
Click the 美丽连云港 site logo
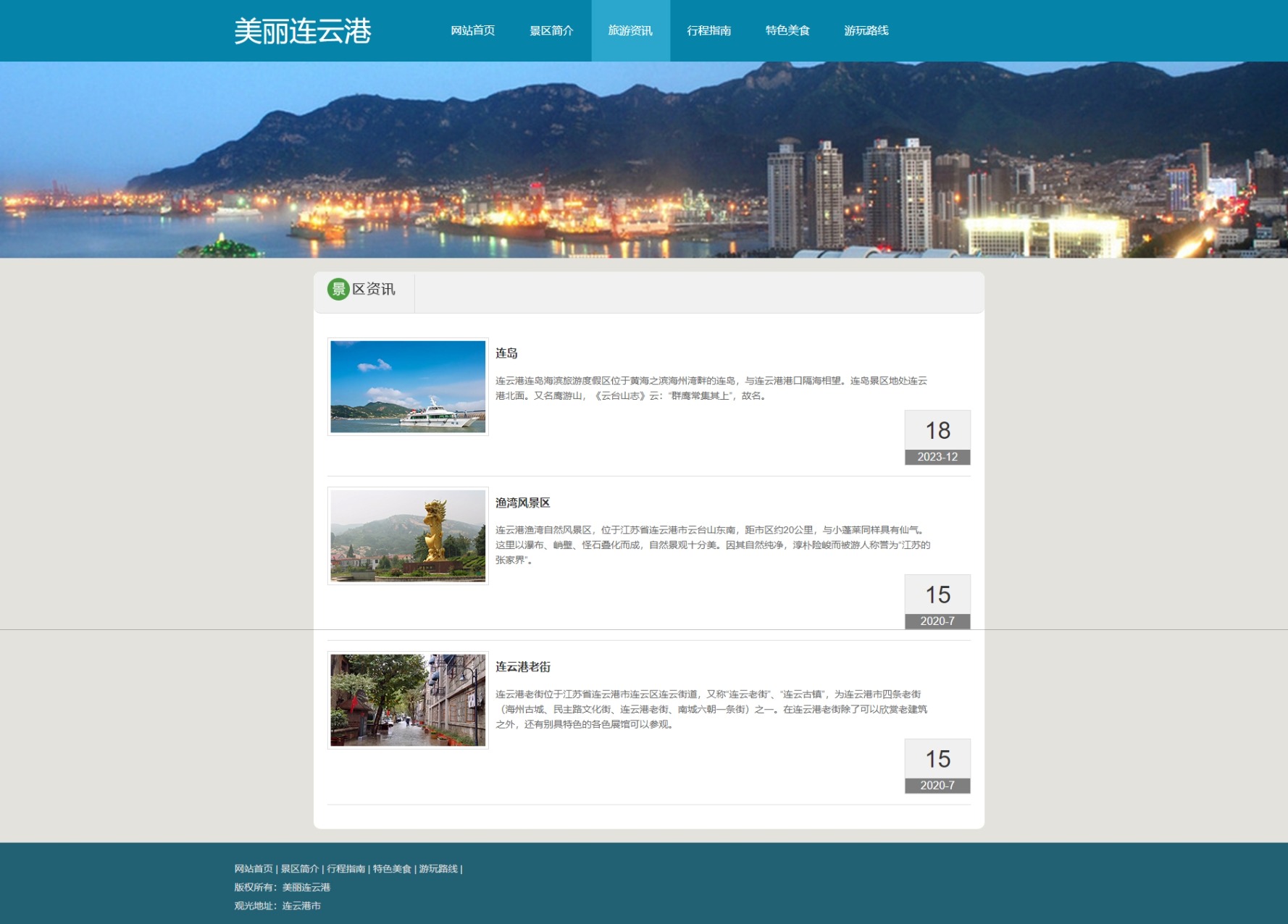point(302,31)
